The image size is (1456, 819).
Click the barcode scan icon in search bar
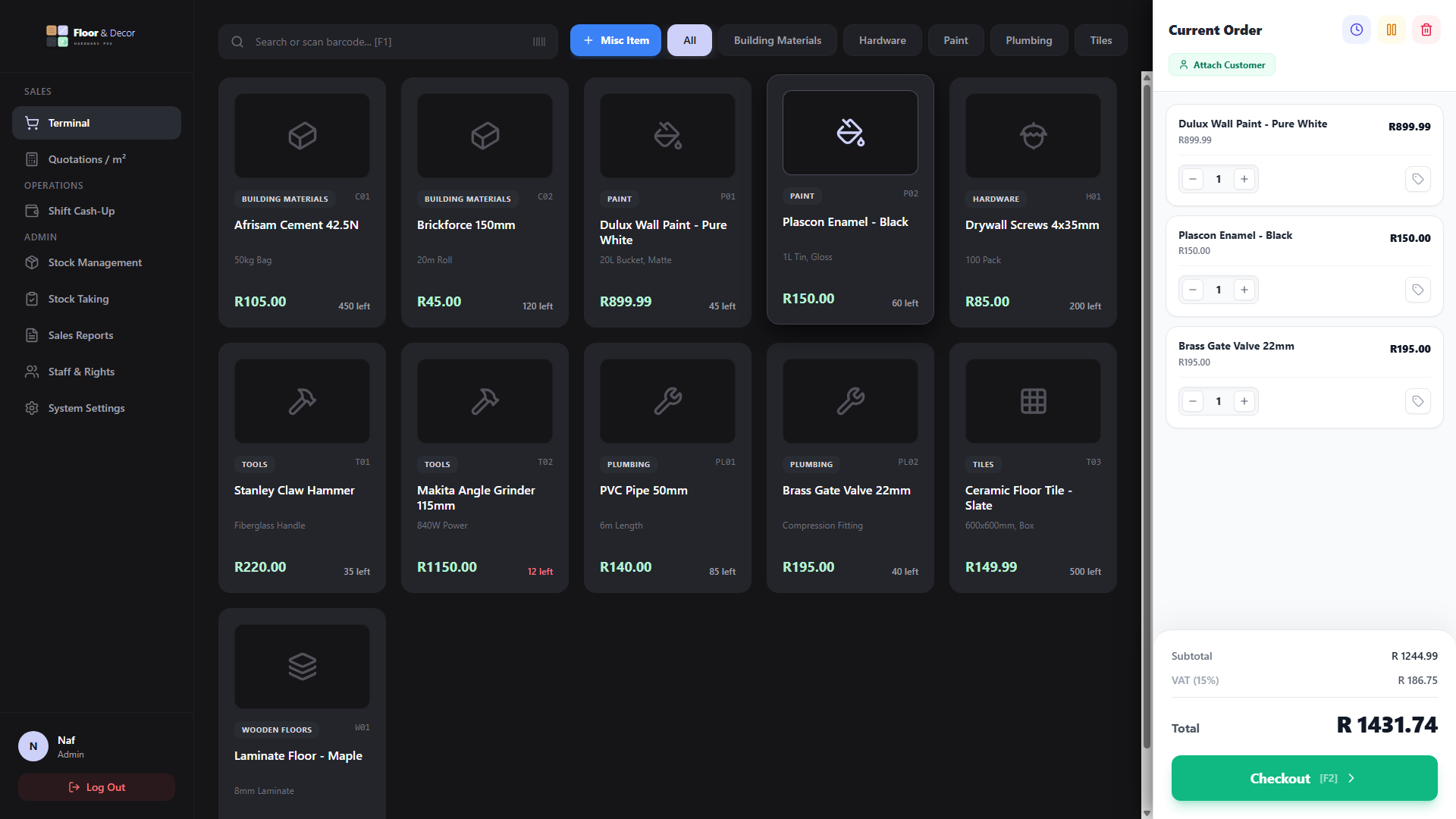(x=539, y=42)
